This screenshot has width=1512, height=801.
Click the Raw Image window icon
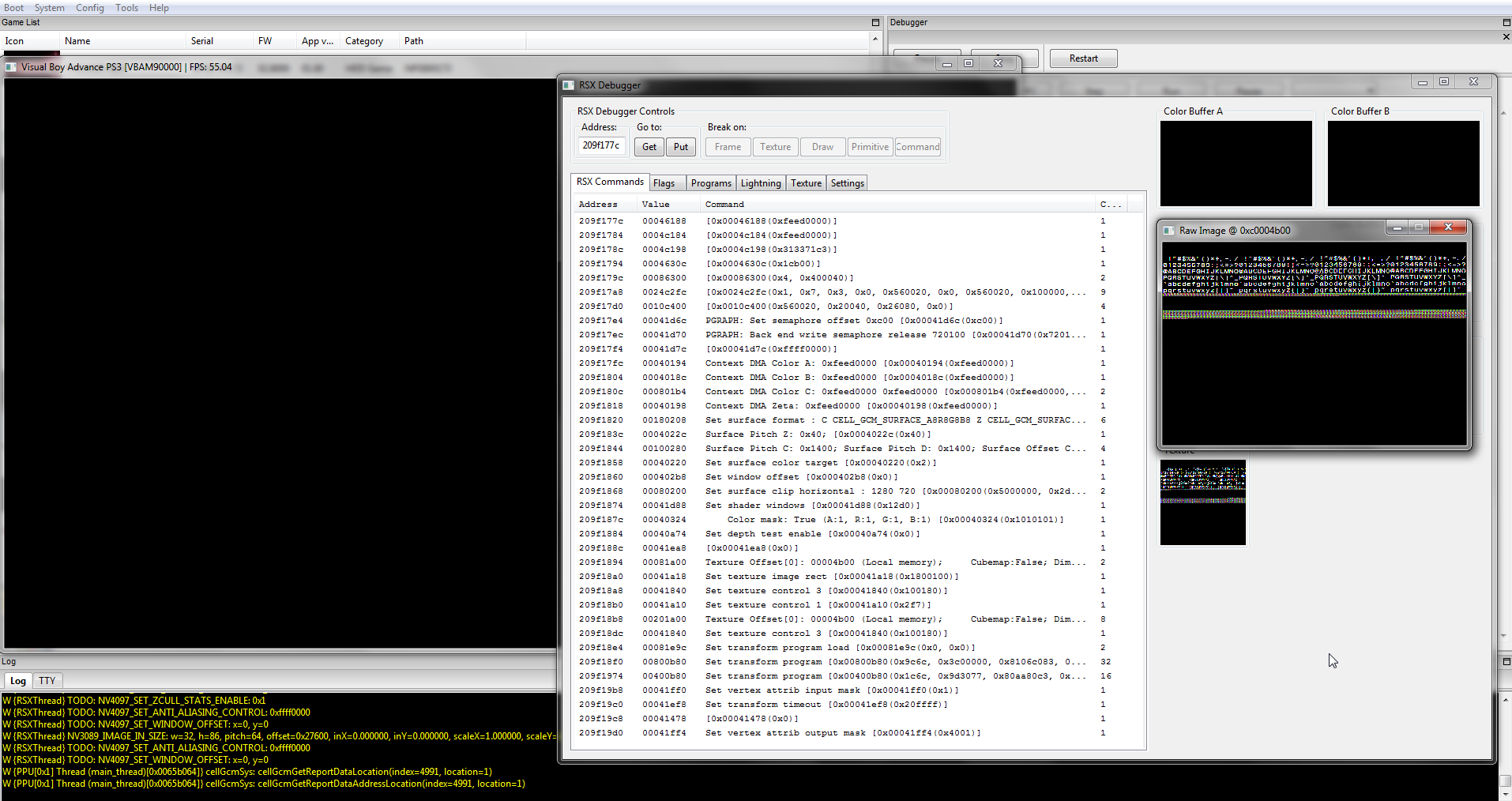click(1169, 231)
